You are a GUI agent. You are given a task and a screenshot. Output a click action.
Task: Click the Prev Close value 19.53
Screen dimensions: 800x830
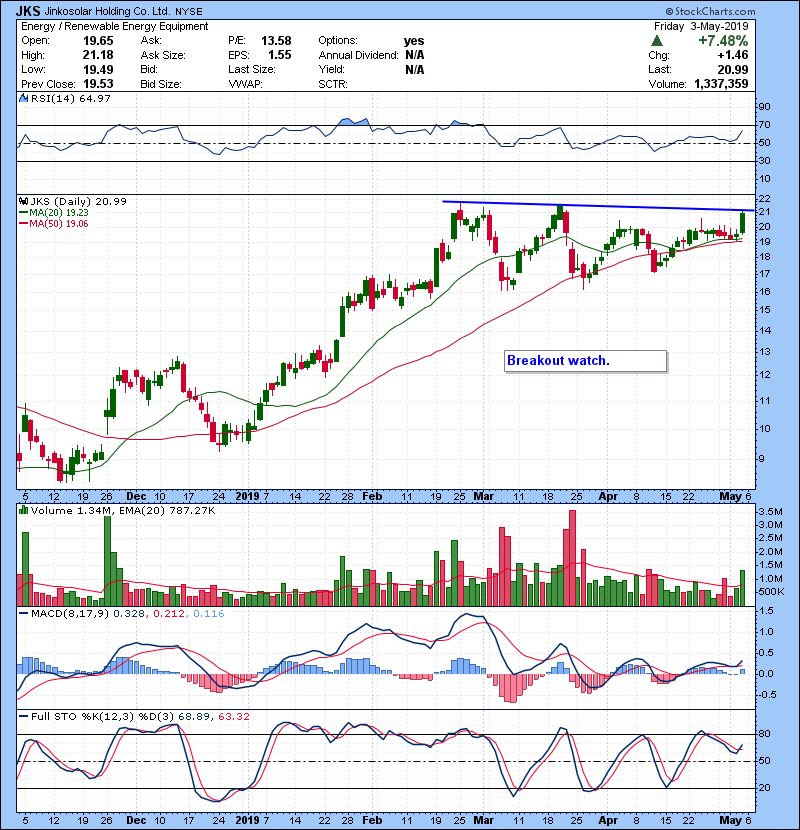98,84
